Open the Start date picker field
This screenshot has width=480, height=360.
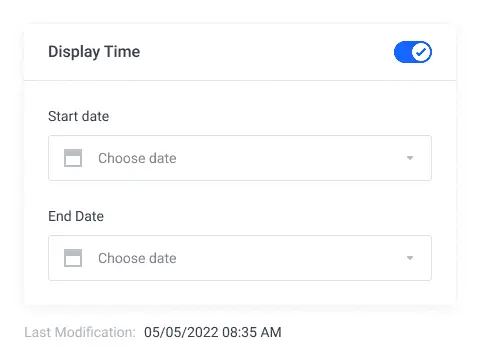(x=240, y=158)
